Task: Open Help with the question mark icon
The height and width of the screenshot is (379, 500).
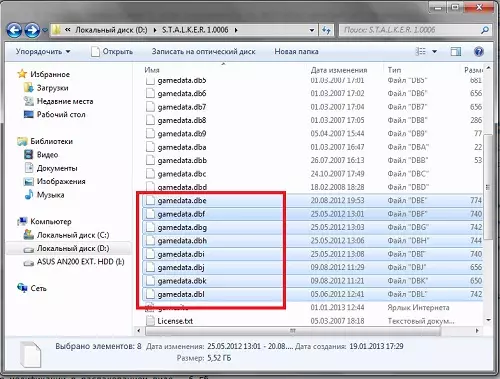Action: click(479, 52)
